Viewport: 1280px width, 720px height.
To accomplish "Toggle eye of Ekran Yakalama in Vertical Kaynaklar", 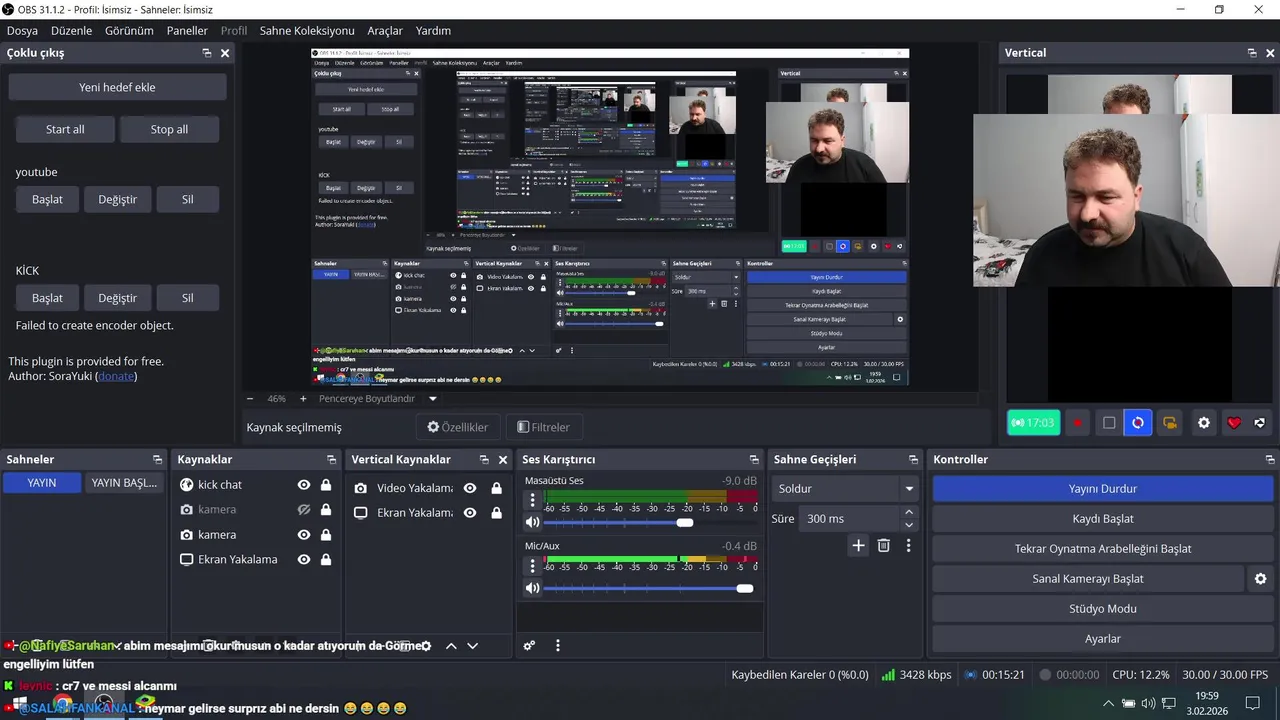I will click(x=470, y=513).
